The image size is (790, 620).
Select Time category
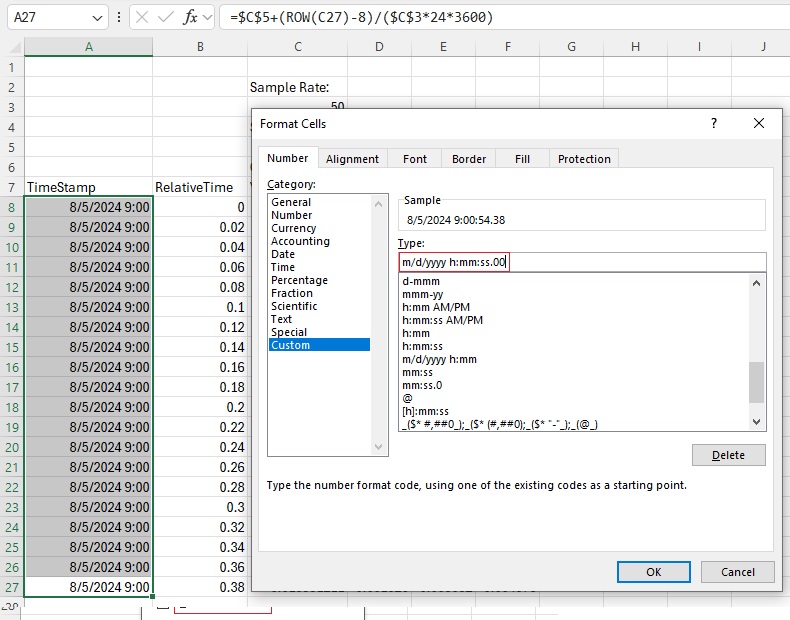(319, 267)
